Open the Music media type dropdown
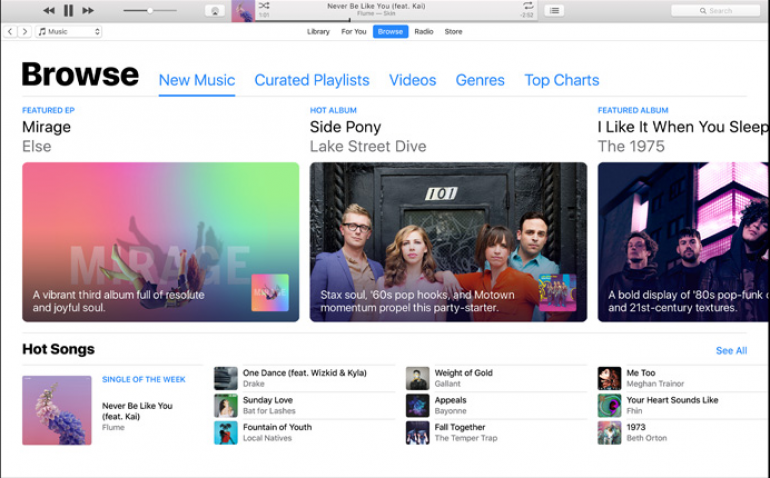 (x=69, y=31)
